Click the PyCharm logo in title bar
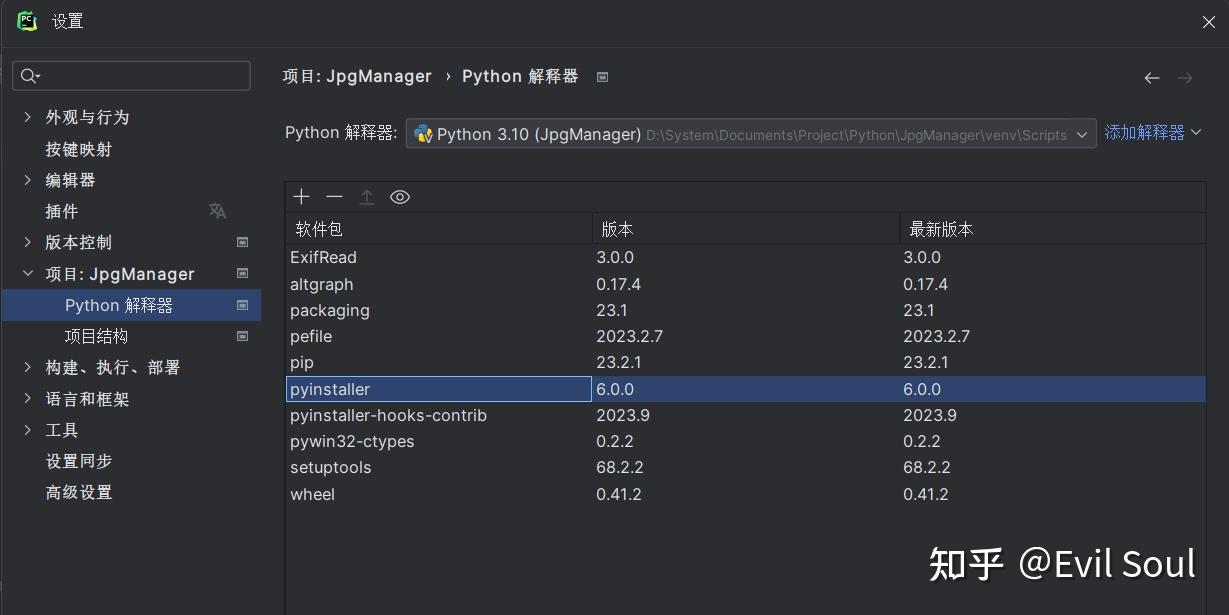Image resolution: width=1229 pixels, height=615 pixels. (27, 21)
